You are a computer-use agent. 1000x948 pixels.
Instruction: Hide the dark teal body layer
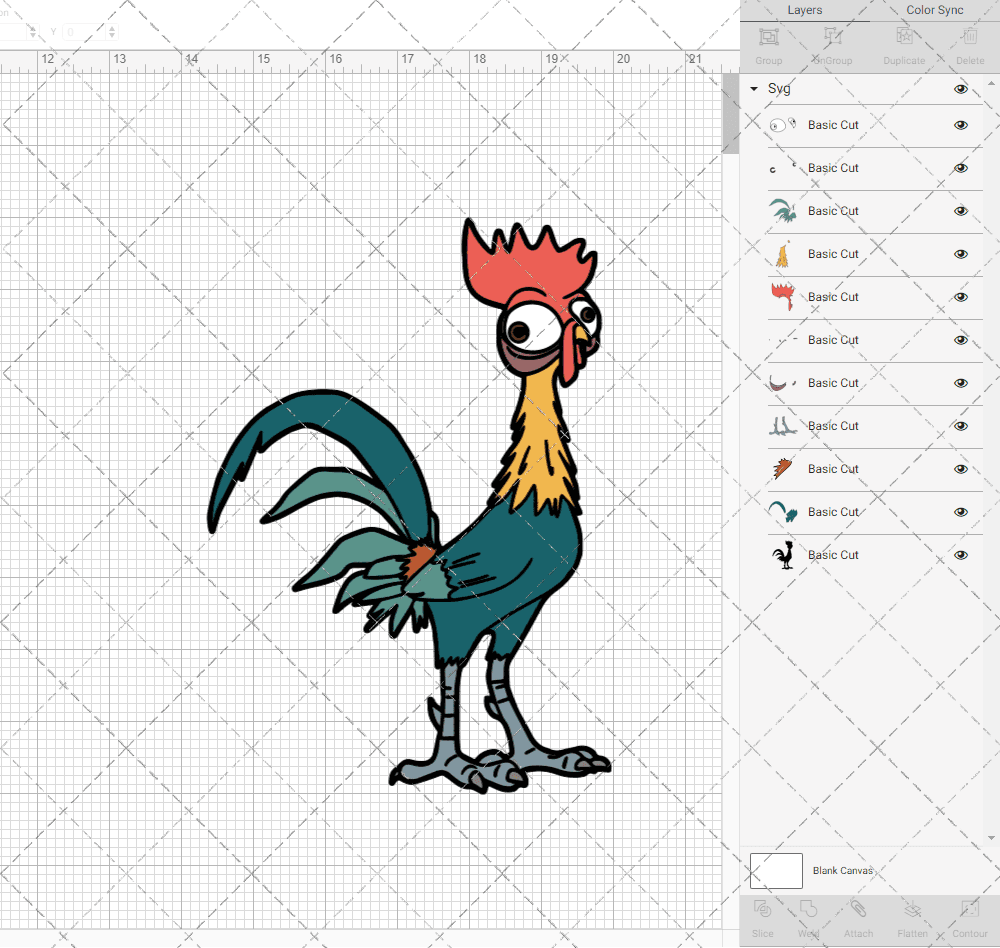coord(960,512)
